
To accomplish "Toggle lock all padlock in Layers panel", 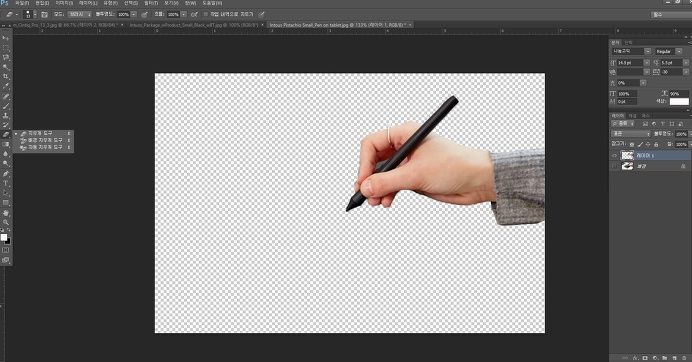I will click(x=656, y=144).
